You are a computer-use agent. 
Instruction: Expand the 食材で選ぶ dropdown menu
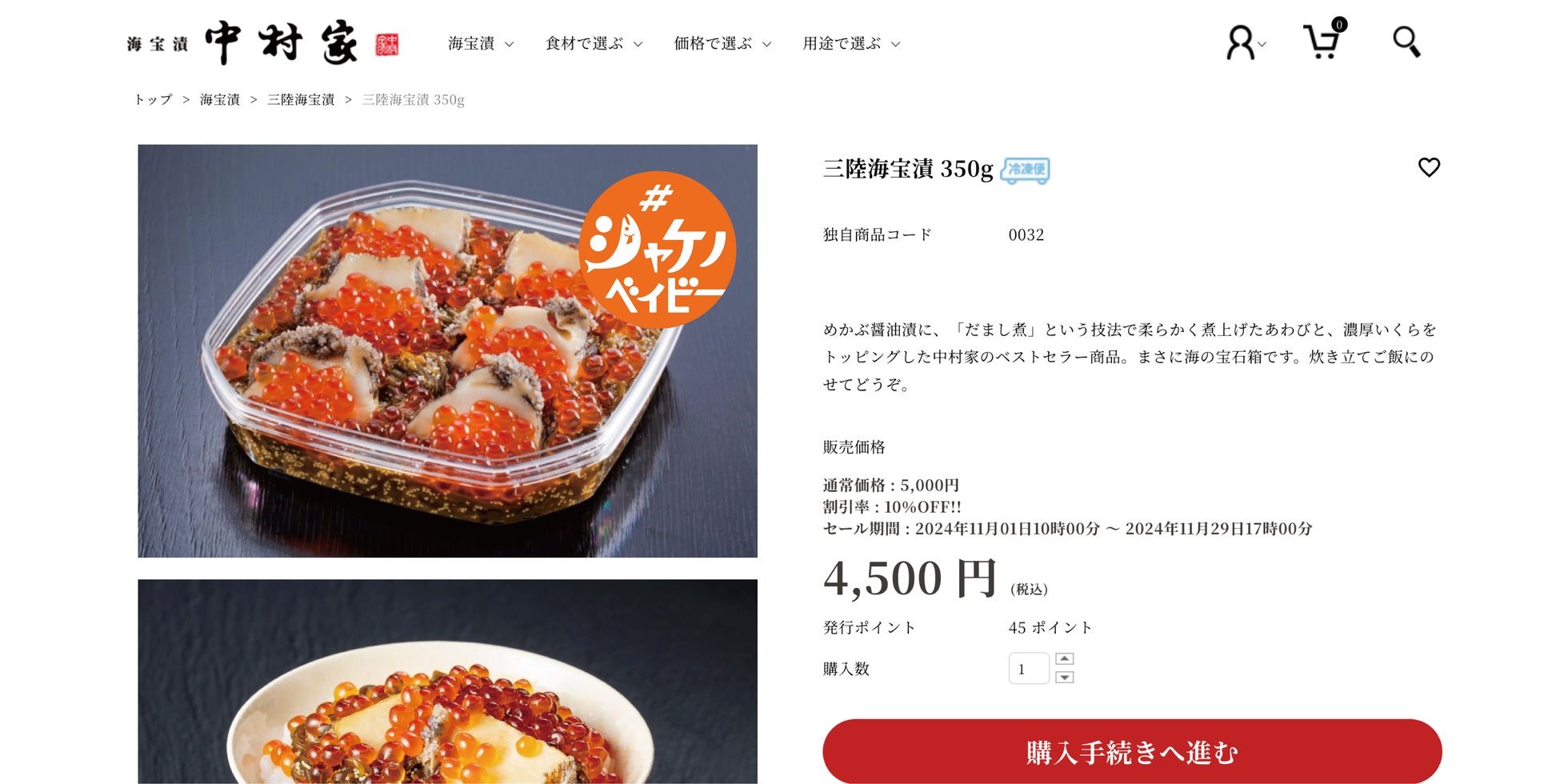[x=594, y=43]
